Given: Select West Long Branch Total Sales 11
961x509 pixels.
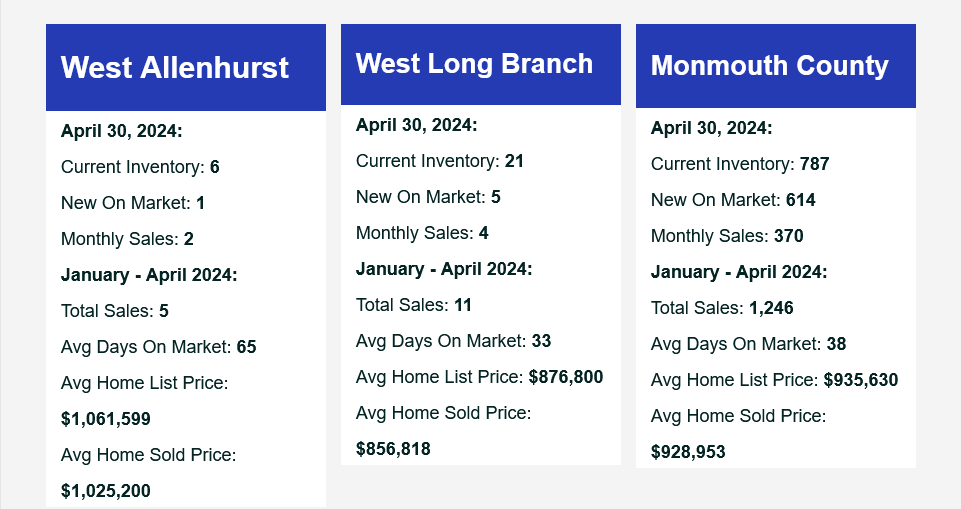Looking at the screenshot, I should (414, 305).
